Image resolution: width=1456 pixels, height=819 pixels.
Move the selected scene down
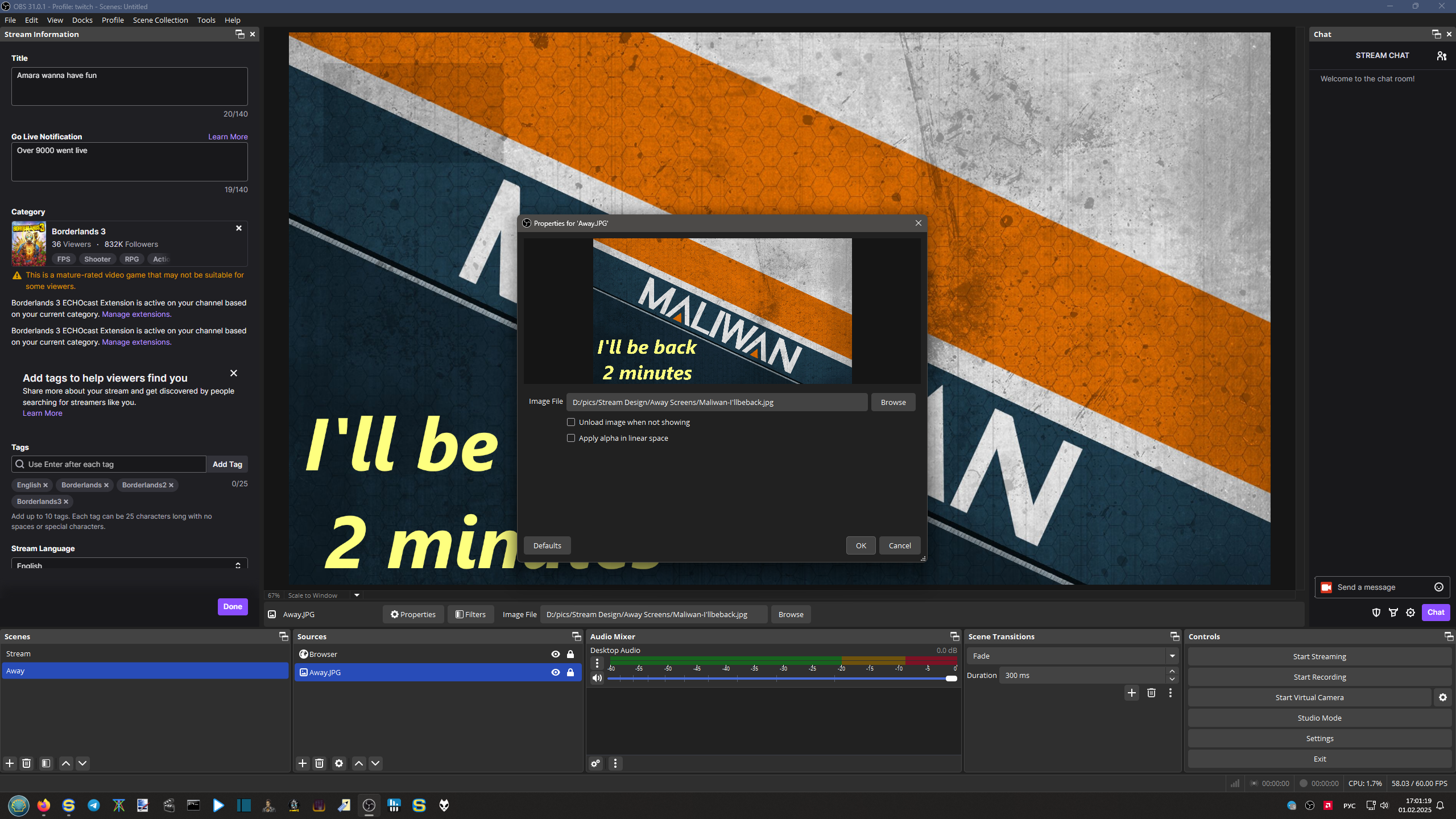(82, 763)
